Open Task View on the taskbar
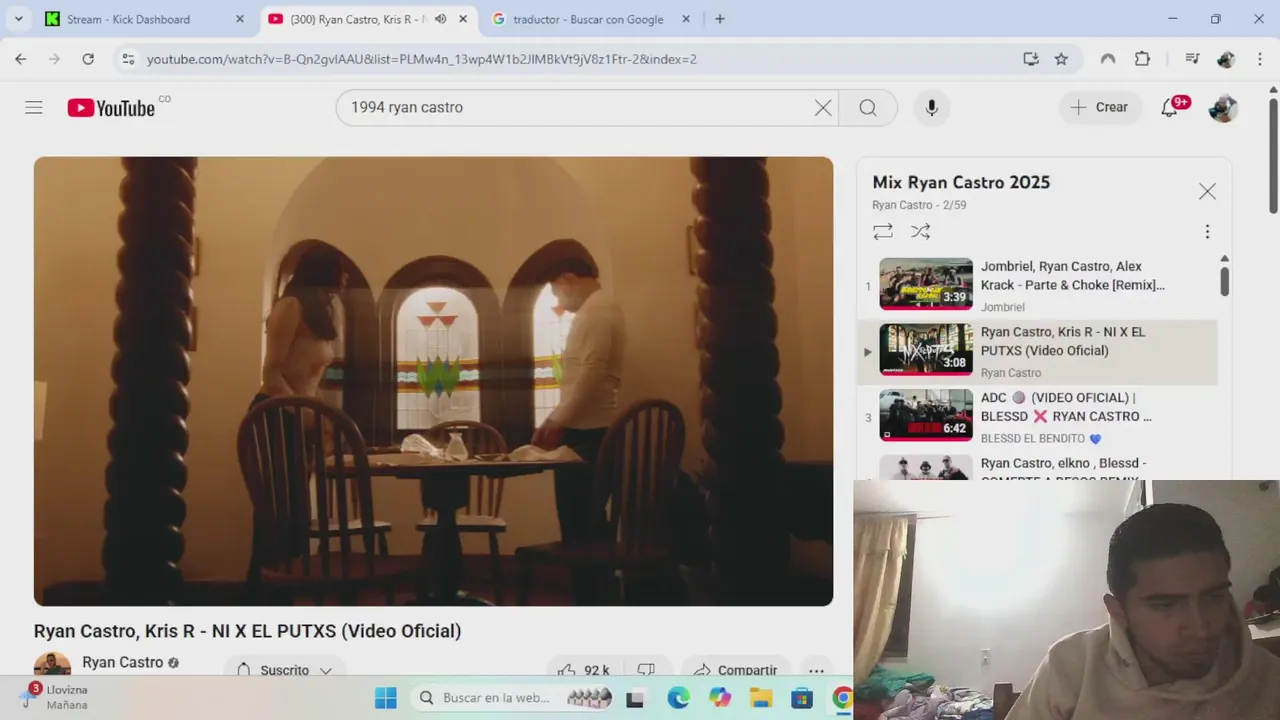The width and height of the screenshot is (1280, 720). pyautogui.click(x=634, y=698)
